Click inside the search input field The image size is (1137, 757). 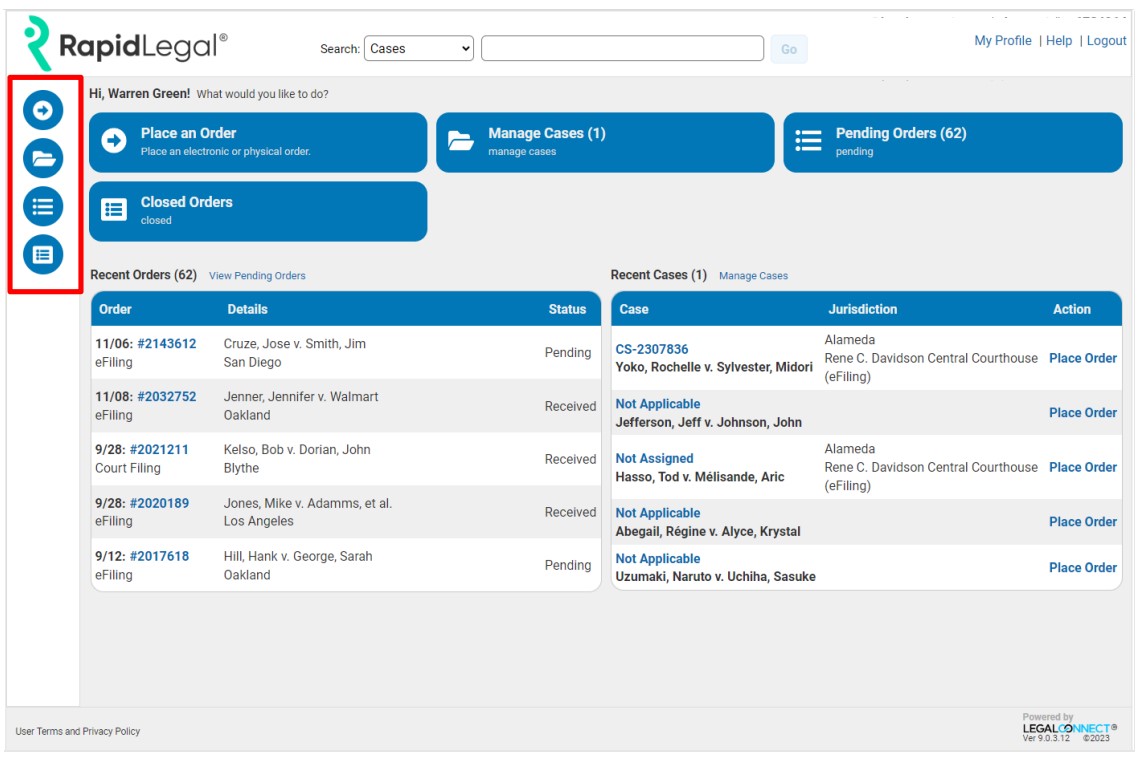coord(620,49)
